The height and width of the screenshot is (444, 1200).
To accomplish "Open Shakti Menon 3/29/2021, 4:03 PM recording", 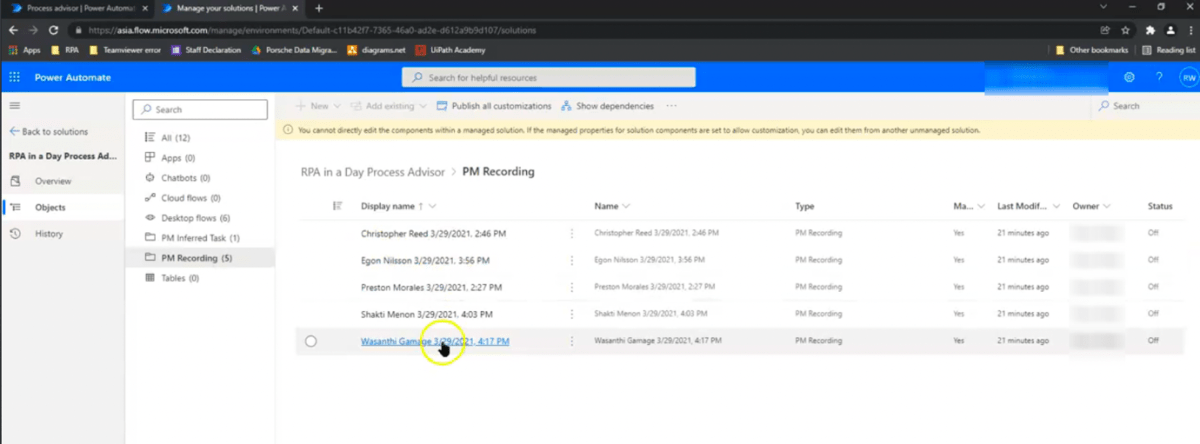I will click(x=427, y=314).
